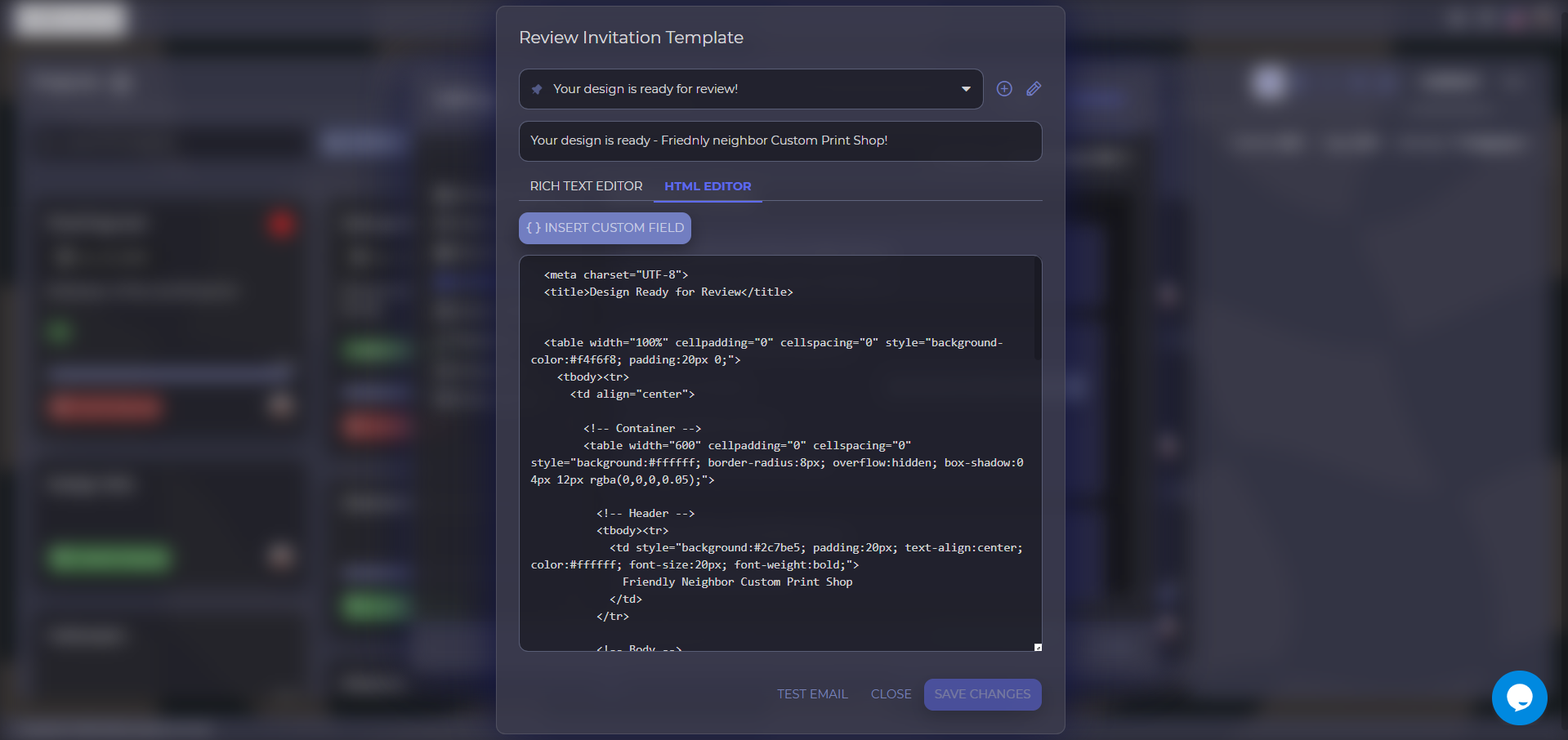Image resolution: width=1568 pixels, height=740 pixels.
Task: Add a new invitation template via the plus icon
Action: point(1004,89)
